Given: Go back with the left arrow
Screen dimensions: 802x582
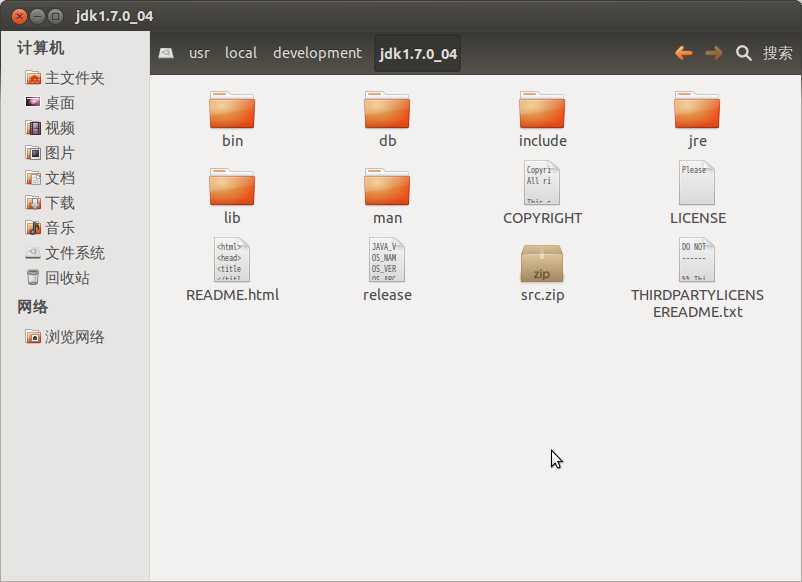Looking at the screenshot, I should tap(683, 53).
